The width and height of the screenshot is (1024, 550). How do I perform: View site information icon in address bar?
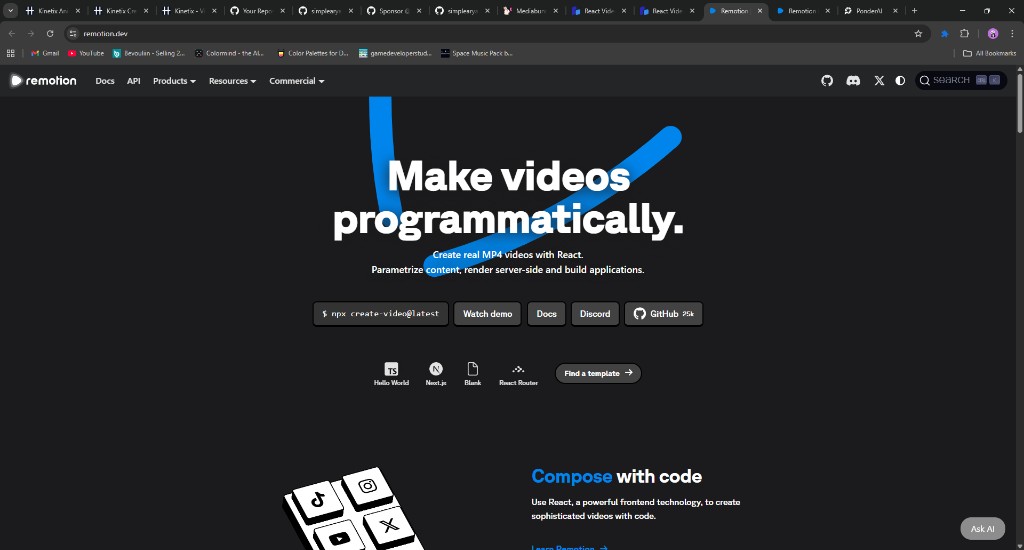pyautogui.click(x=73, y=33)
